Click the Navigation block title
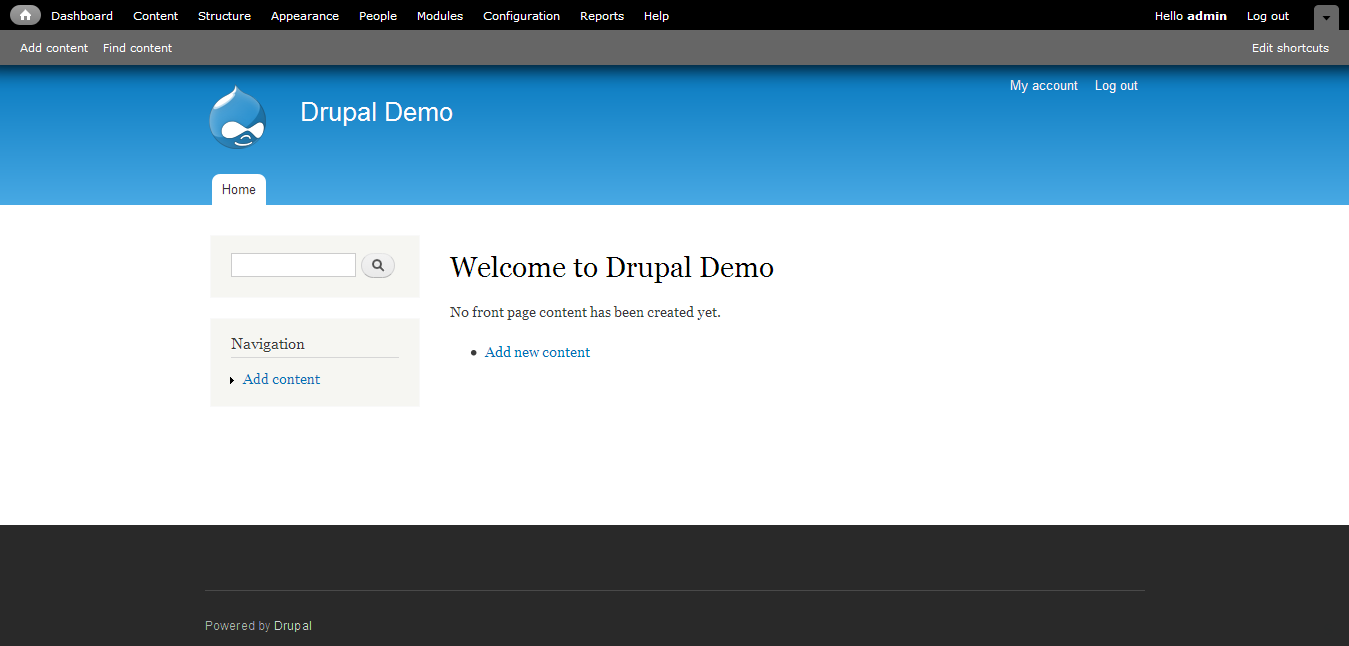The image size is (1349, 646). pyautogui.click(x=268, y=344)
